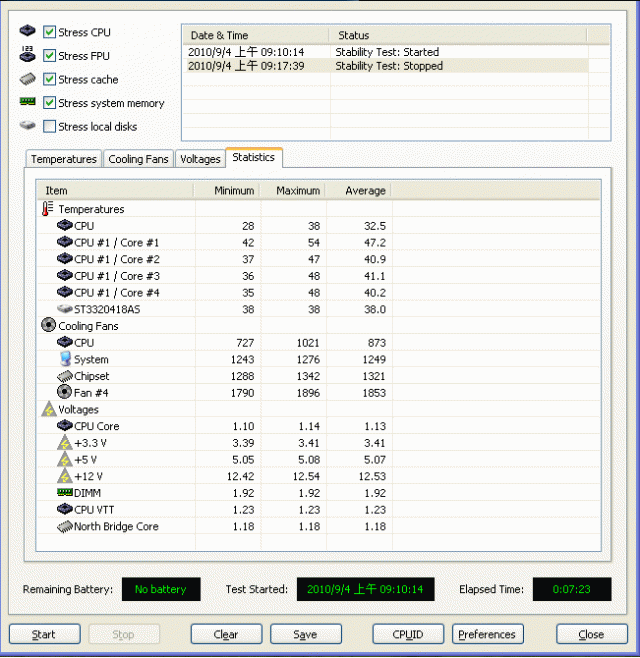Click the 1.92 minimum value for DIMM
The height and width of the screenshot is (658, 640).
tap(243, 493)
